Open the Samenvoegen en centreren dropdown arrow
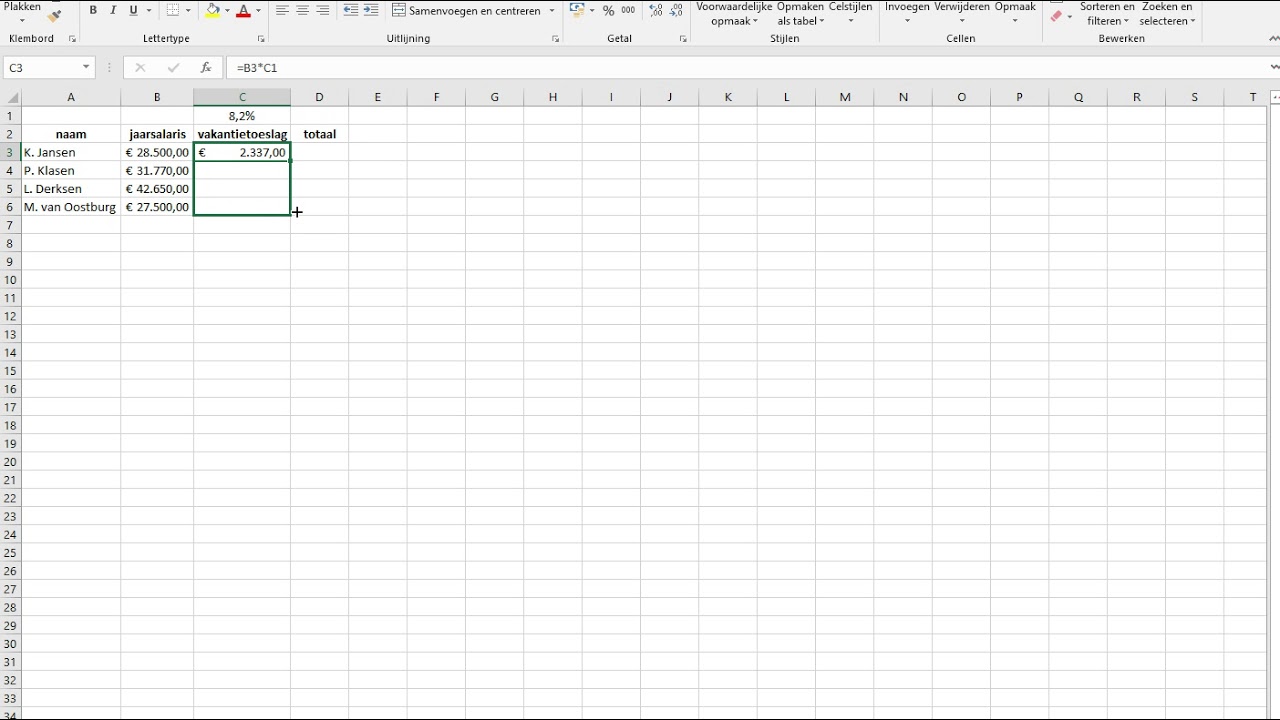 click(552, 10)
